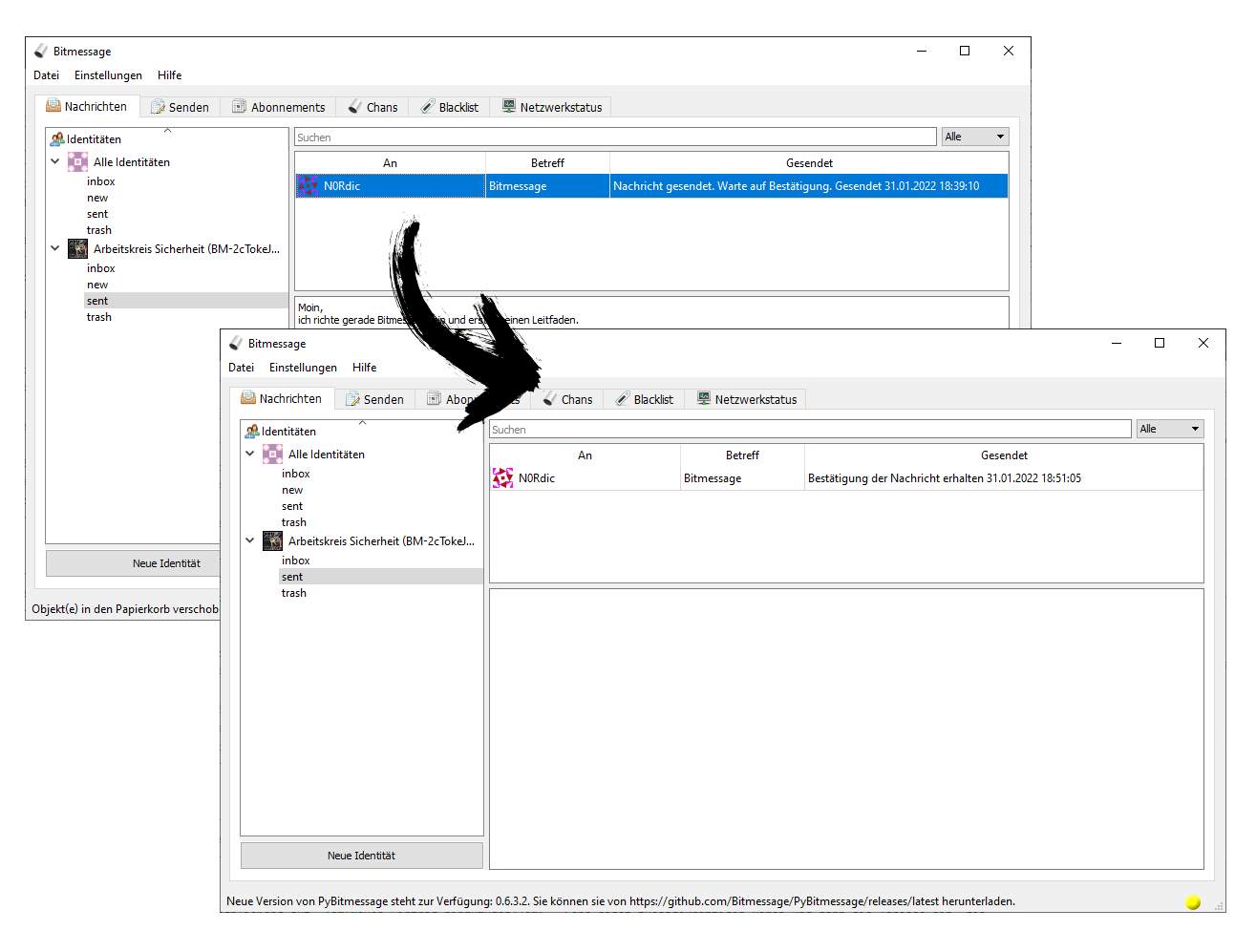Click Bitmessage subject cell in front window
This screenshot has height=952, width=1256.
742,478
